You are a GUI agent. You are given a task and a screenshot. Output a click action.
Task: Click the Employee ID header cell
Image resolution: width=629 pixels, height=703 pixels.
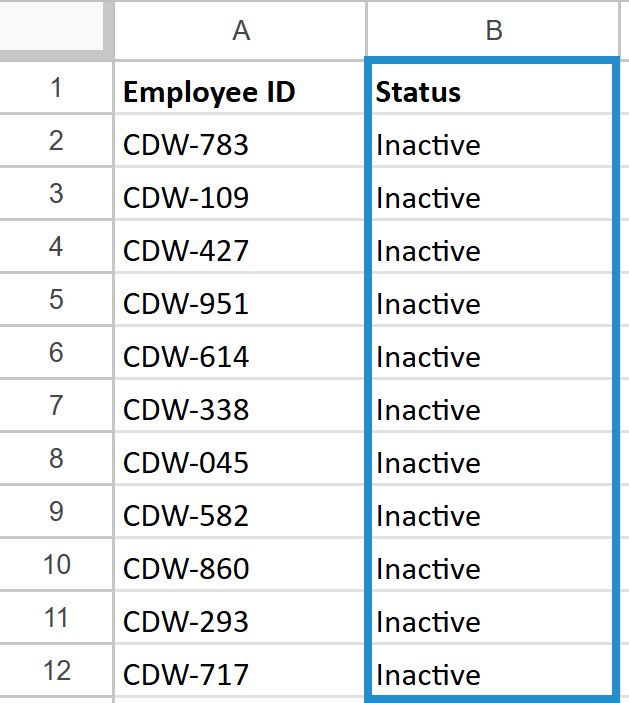[x=240, y=92]
